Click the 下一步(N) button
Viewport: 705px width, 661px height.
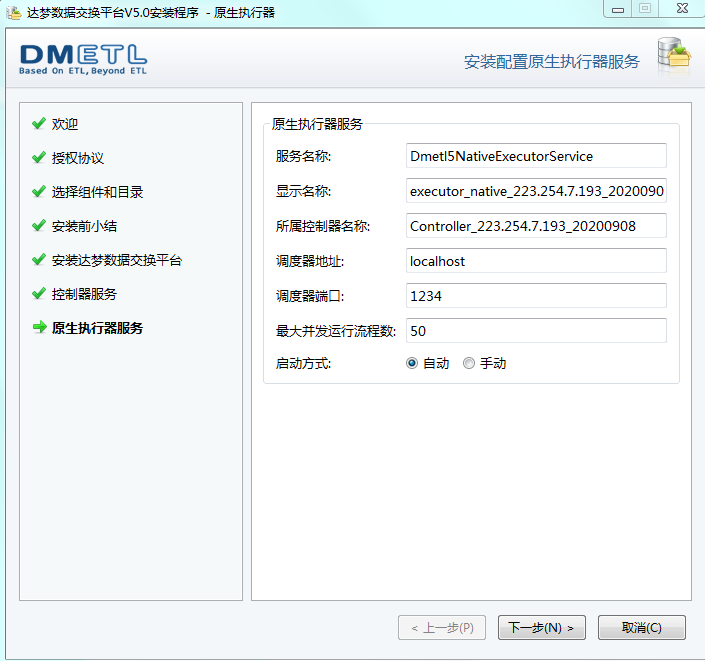542,627
